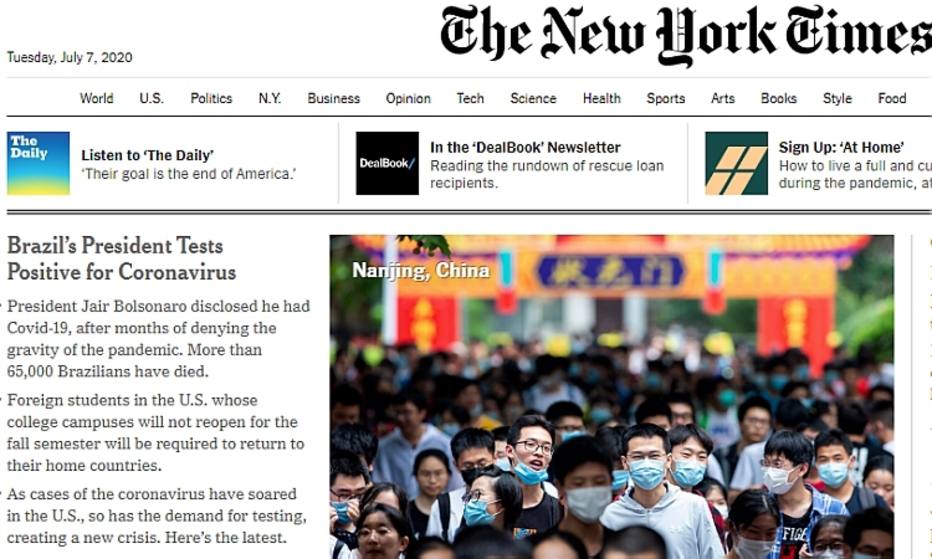Viewport: 932px width, 559px height.
Task: Click The New York Times logo
Action: 686,34
